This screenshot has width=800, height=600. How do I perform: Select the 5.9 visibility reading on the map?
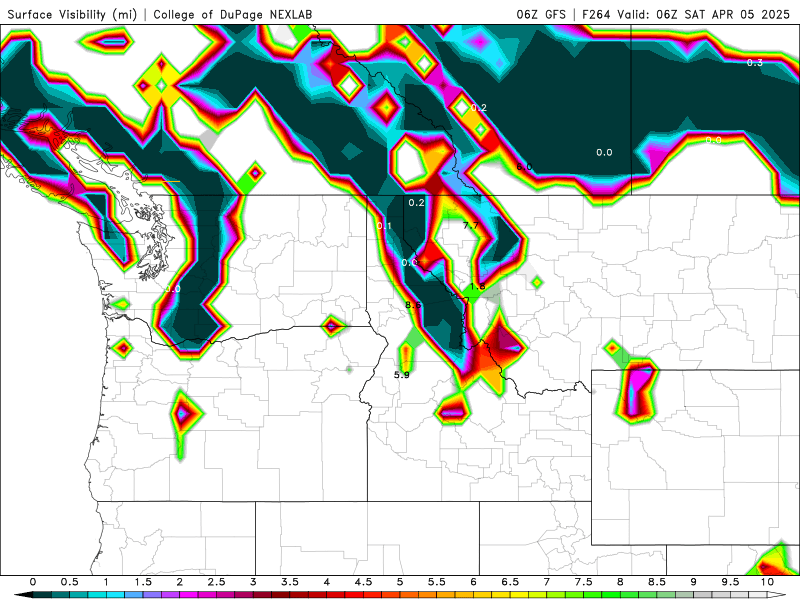click(402, 375)
